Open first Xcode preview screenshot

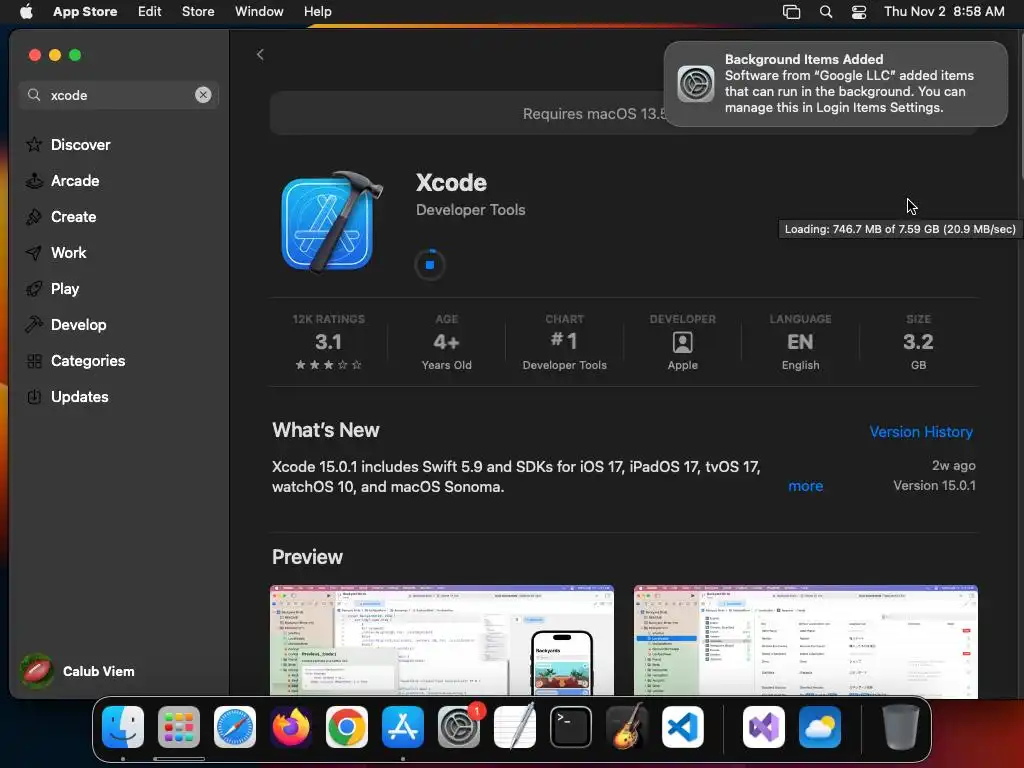coord(441,640)
